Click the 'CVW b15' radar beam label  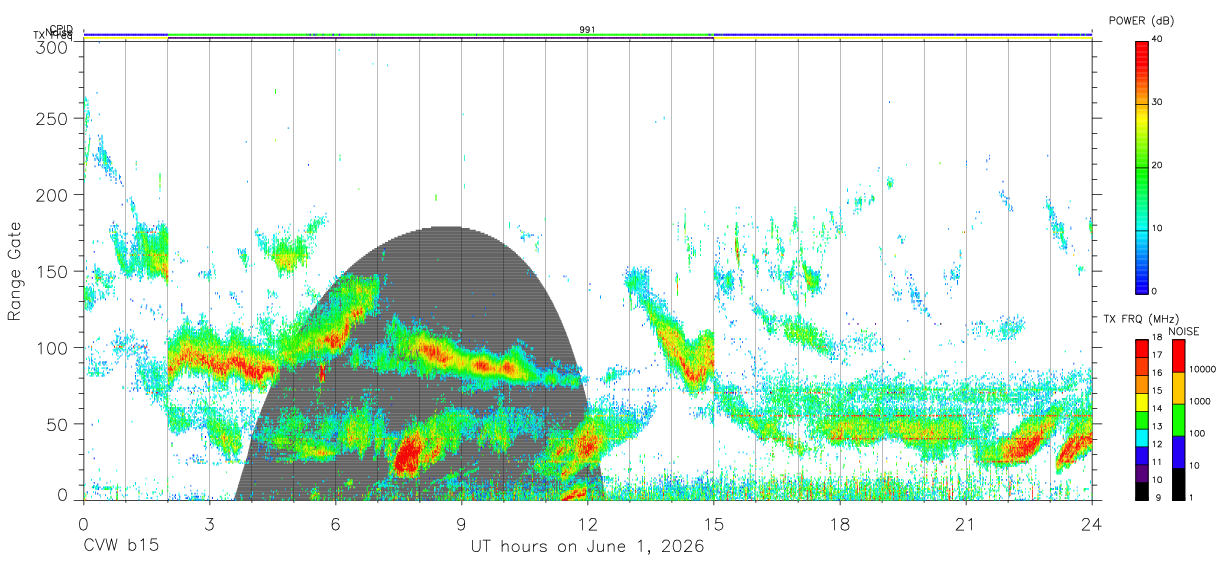click(120, 547)
